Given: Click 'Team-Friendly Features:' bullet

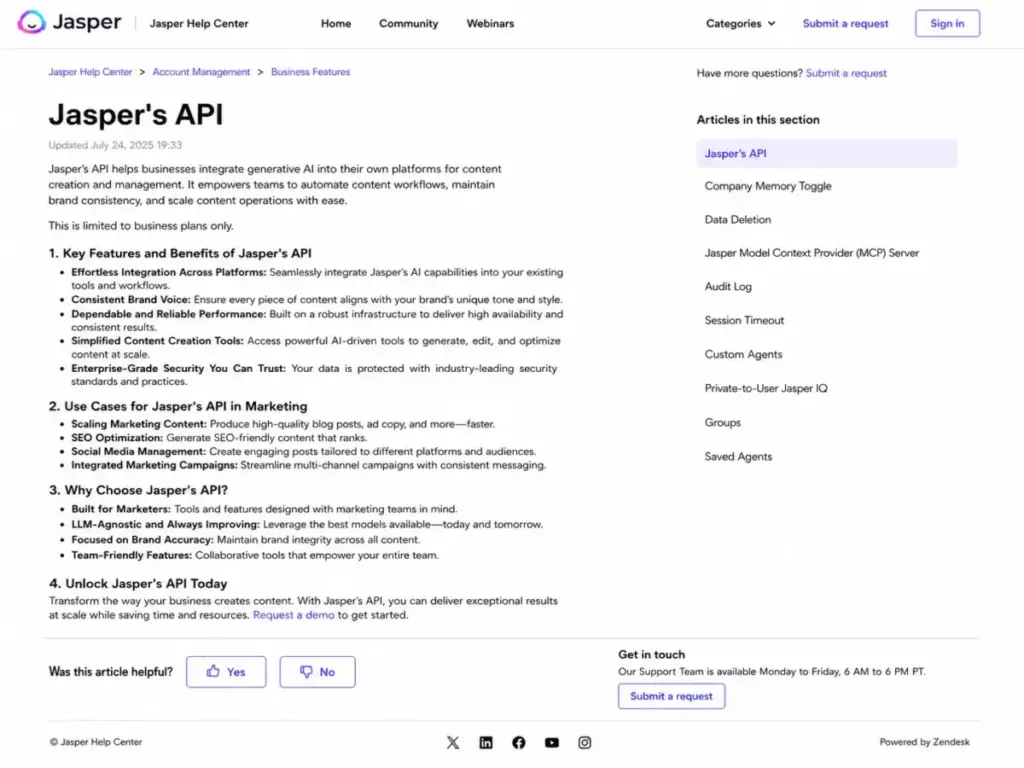Looking at the screenshot, I should [x=131, y=555].
